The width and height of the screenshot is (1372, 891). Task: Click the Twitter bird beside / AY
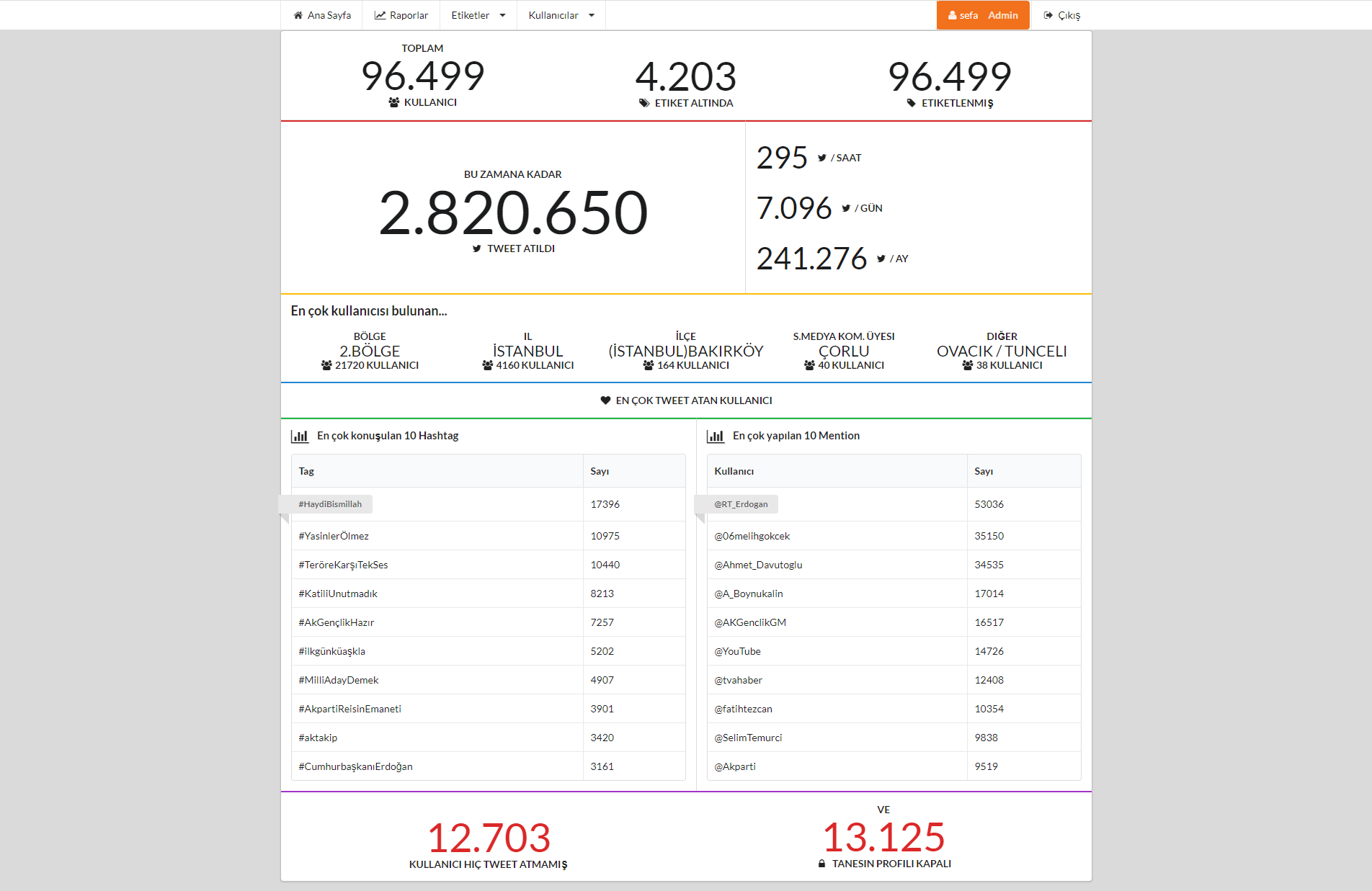(881, 259)
